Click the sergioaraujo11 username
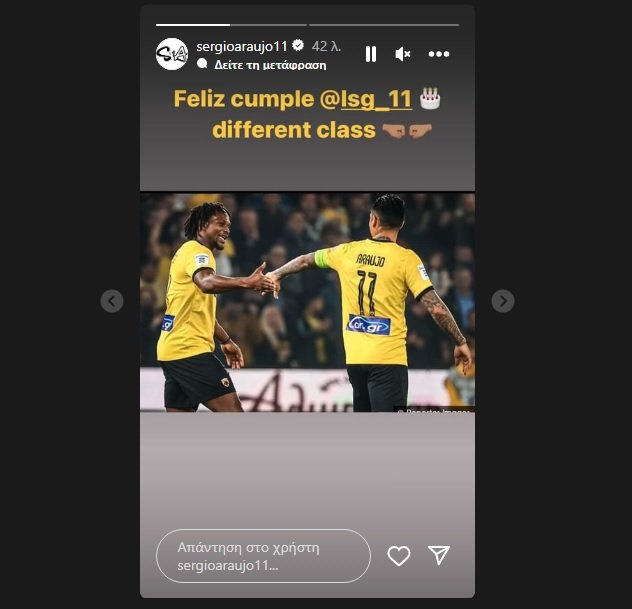Screen dimensions: 632x609 point(241,46)
